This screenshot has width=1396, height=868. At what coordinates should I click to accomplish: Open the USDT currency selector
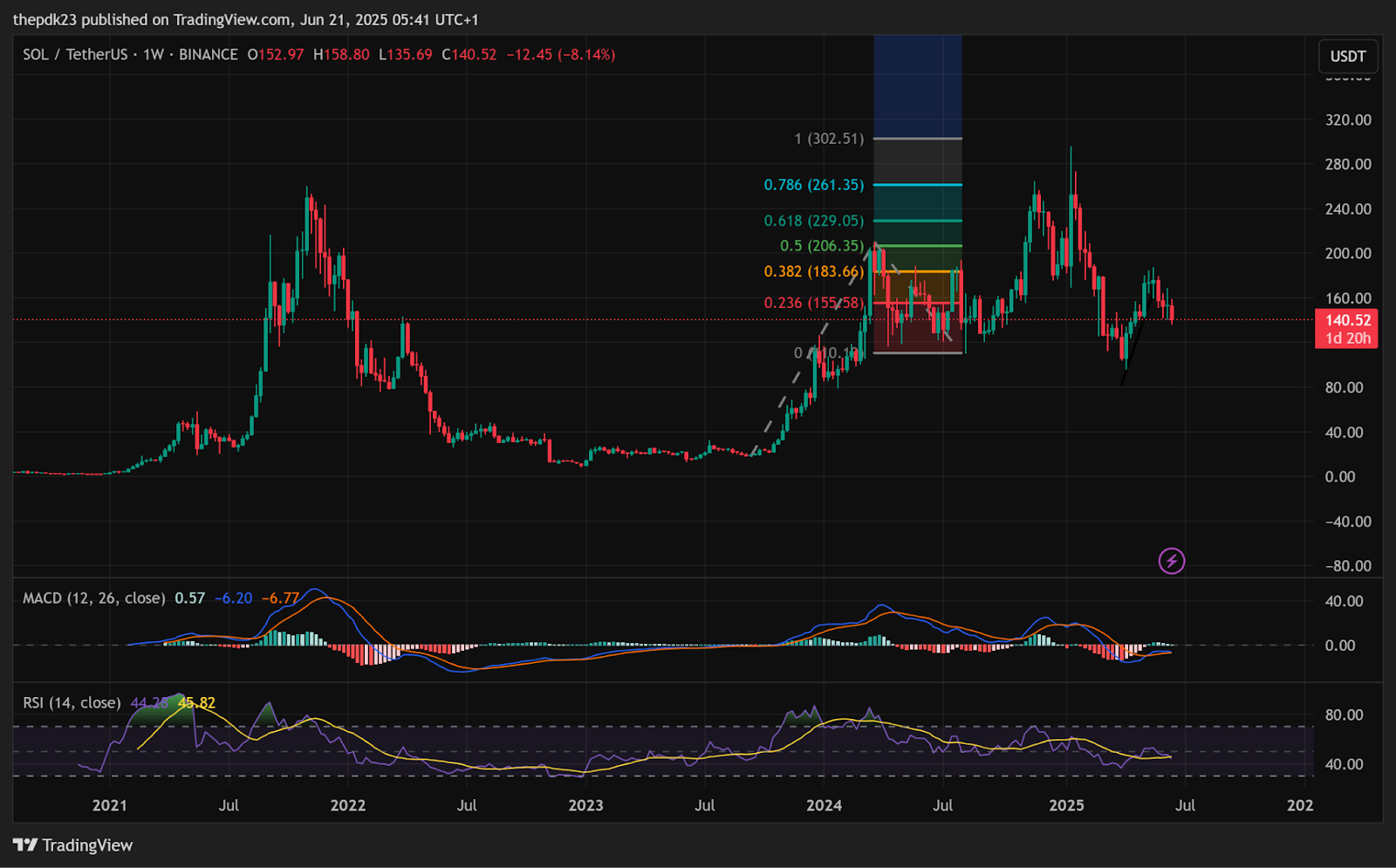(1348, 57)
